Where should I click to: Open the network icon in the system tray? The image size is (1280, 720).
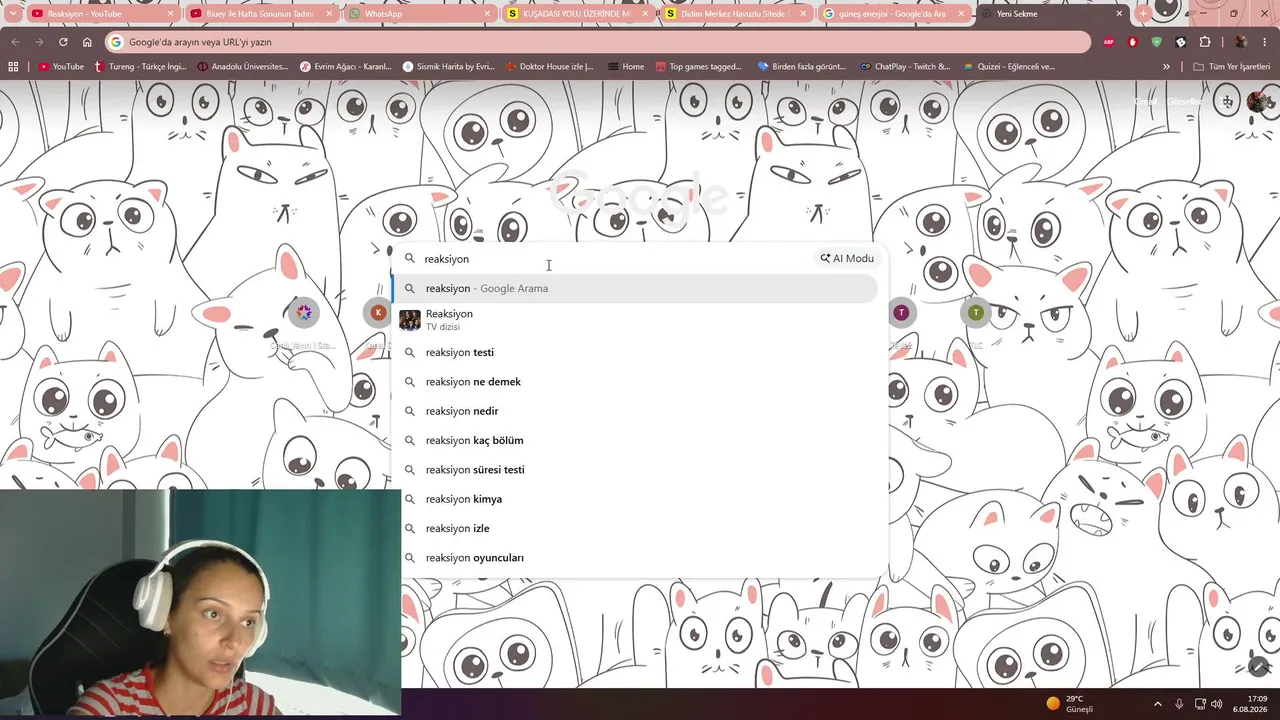click(1201, 703)
